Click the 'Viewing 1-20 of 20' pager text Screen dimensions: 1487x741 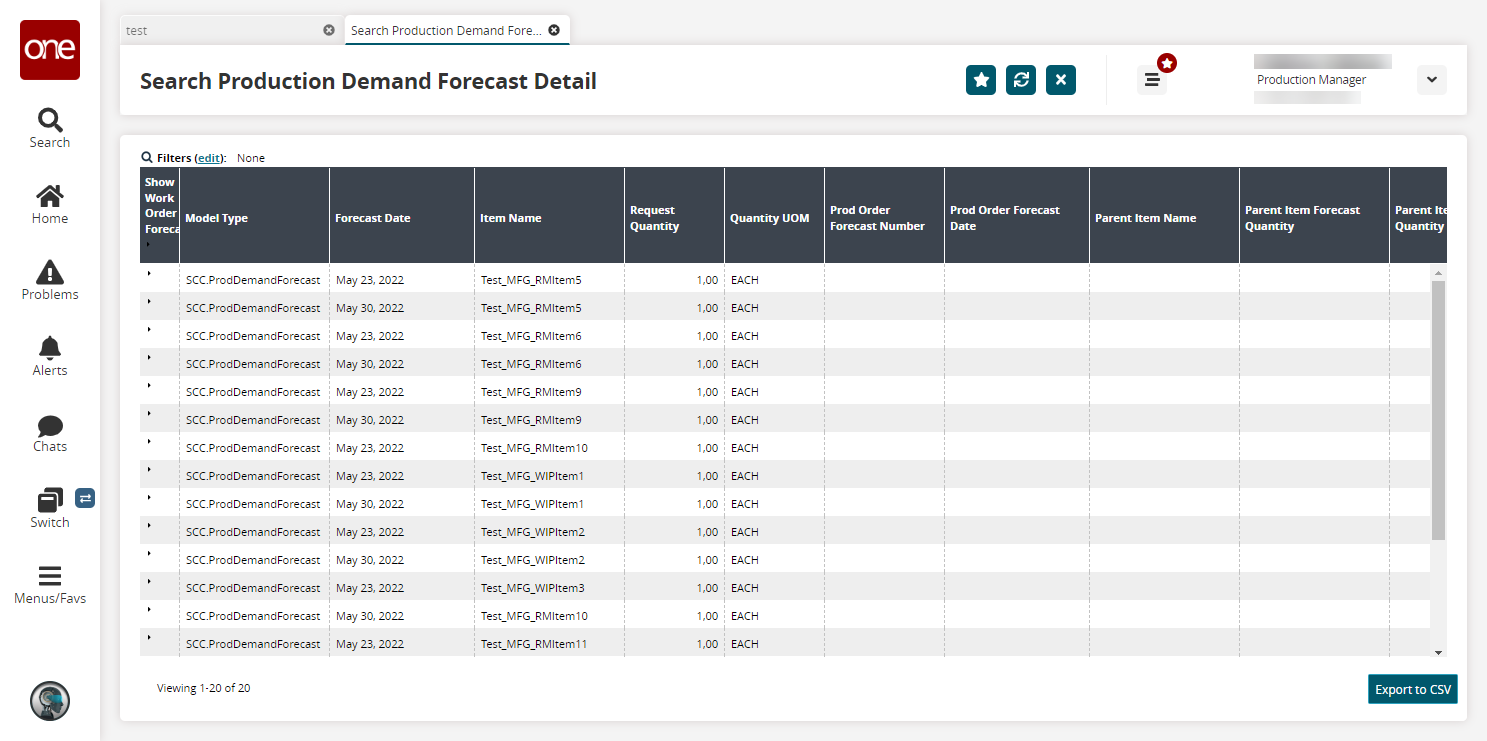tap(204, 688)
